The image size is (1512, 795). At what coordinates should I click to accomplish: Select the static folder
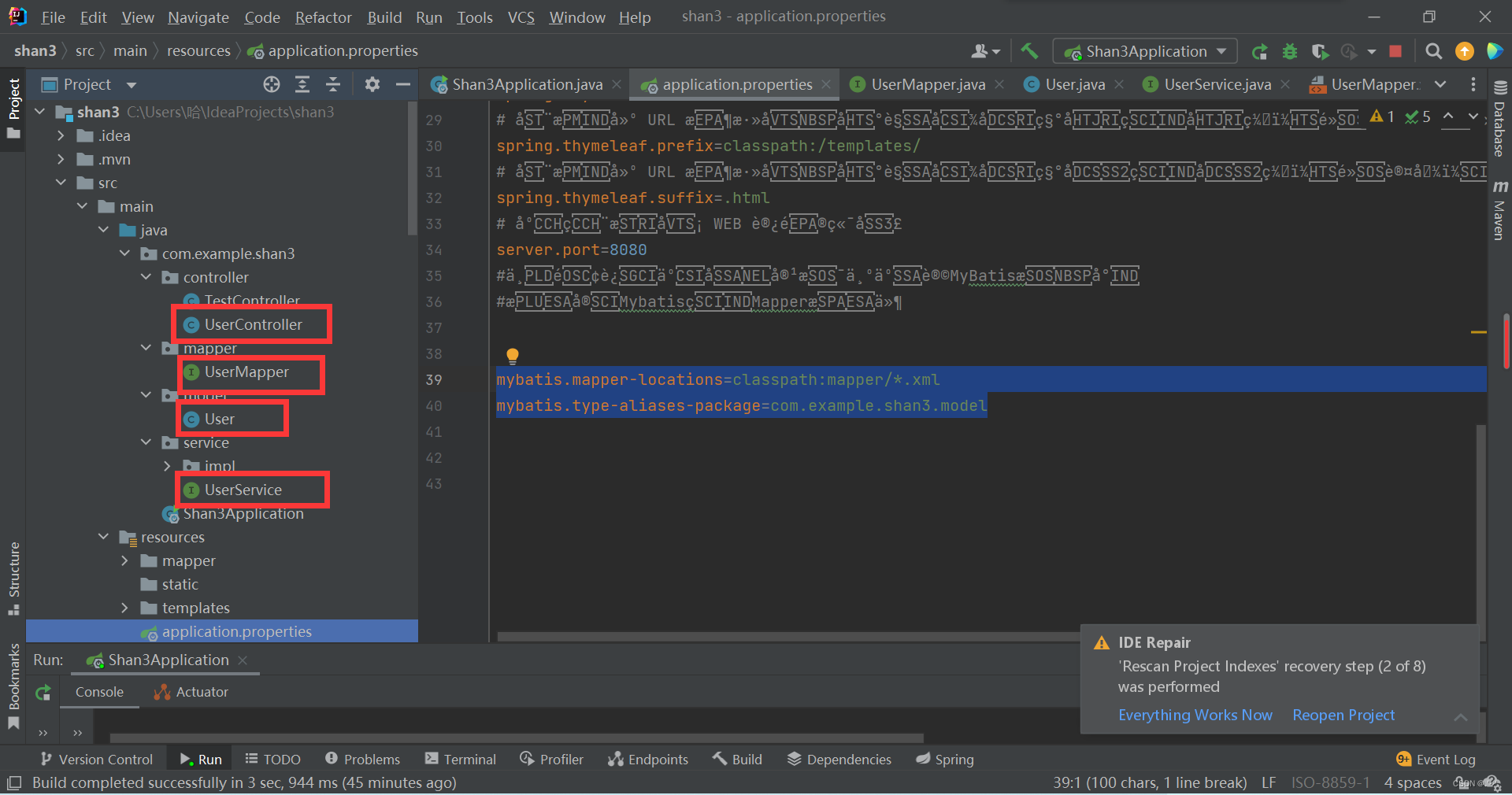pos(180,584)
